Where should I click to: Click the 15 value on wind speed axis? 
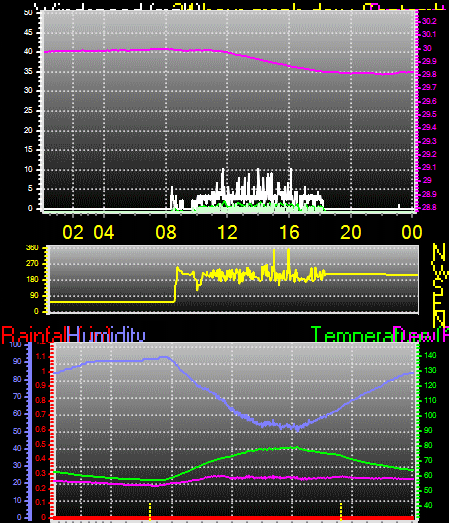(28, 149)
